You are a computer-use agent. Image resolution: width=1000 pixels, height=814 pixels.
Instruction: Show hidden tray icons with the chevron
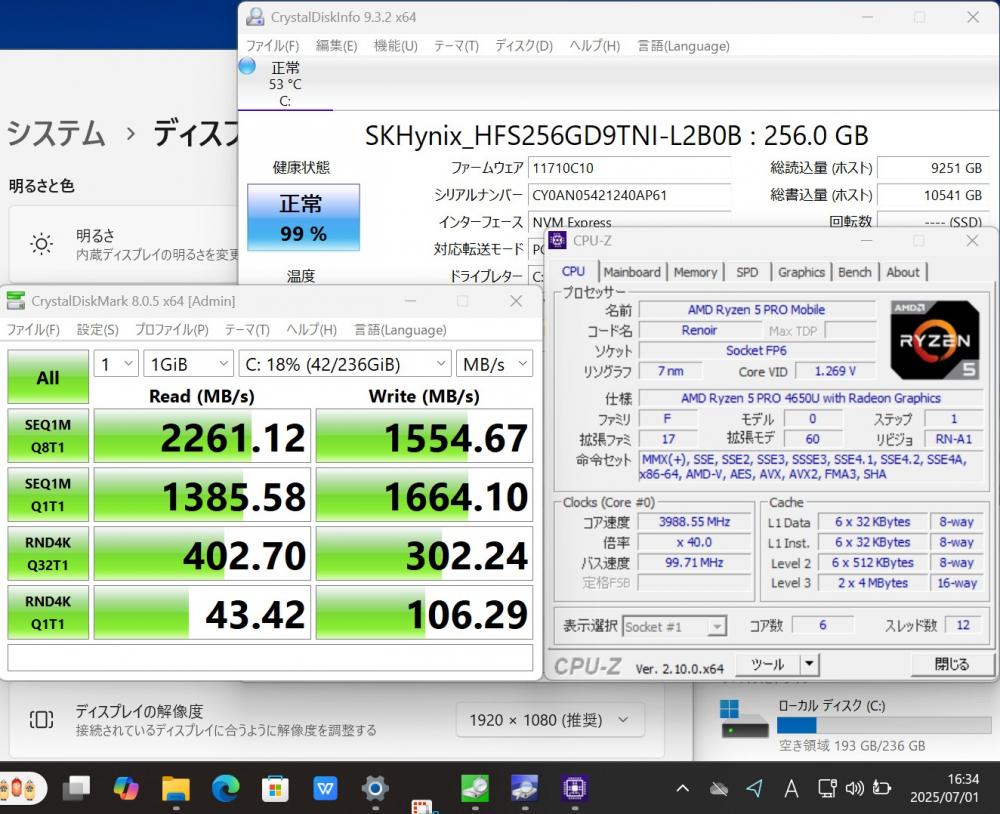tap(682, 788)
